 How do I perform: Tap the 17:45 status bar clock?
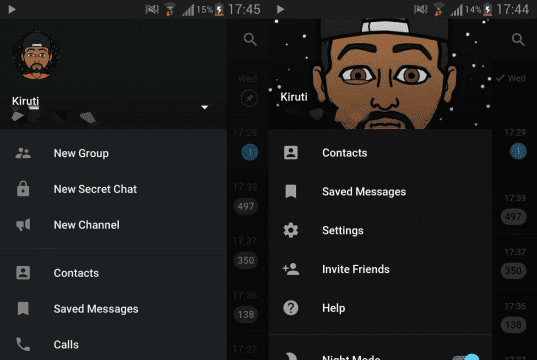[x=244, y=9]
